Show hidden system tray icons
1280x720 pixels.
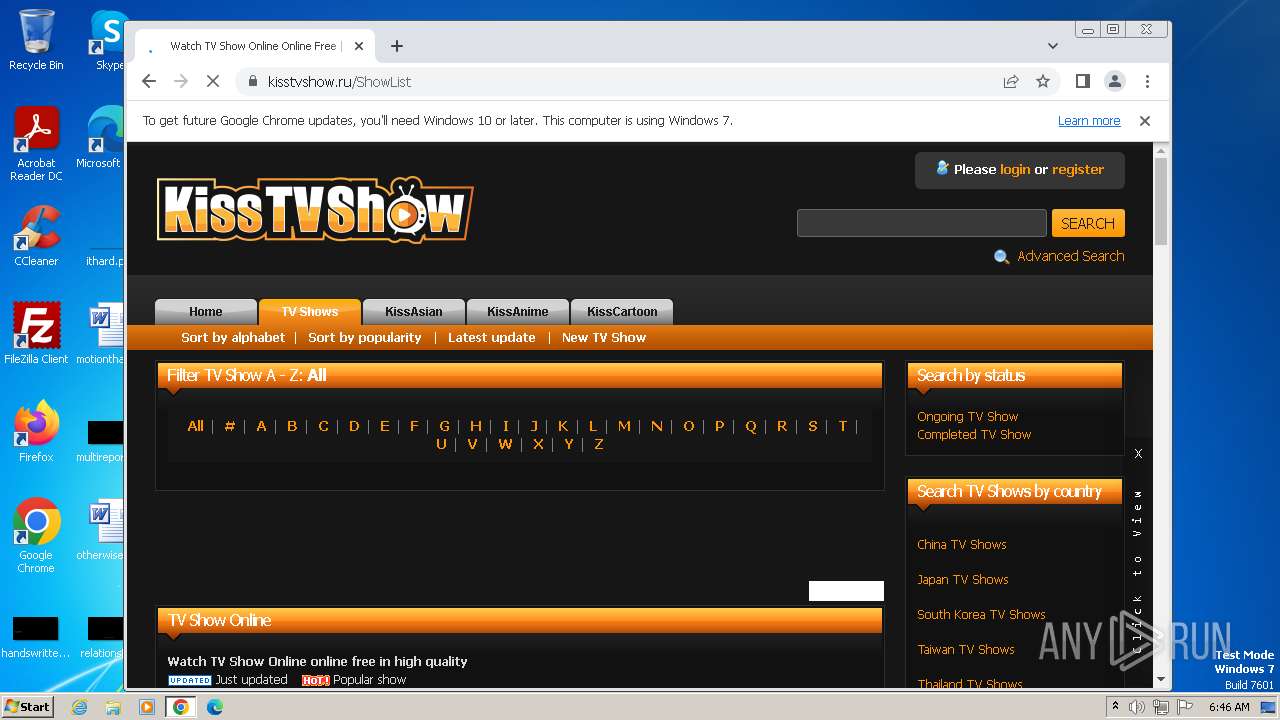1115,707
